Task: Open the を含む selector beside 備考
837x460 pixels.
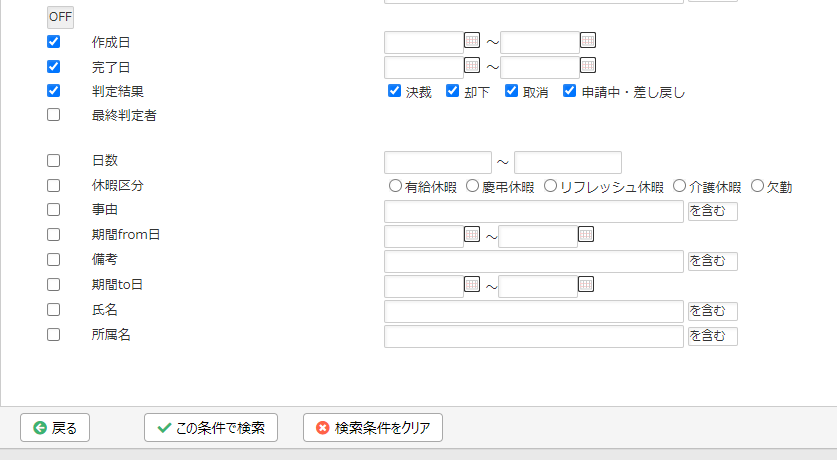Action: pos(713,261)
